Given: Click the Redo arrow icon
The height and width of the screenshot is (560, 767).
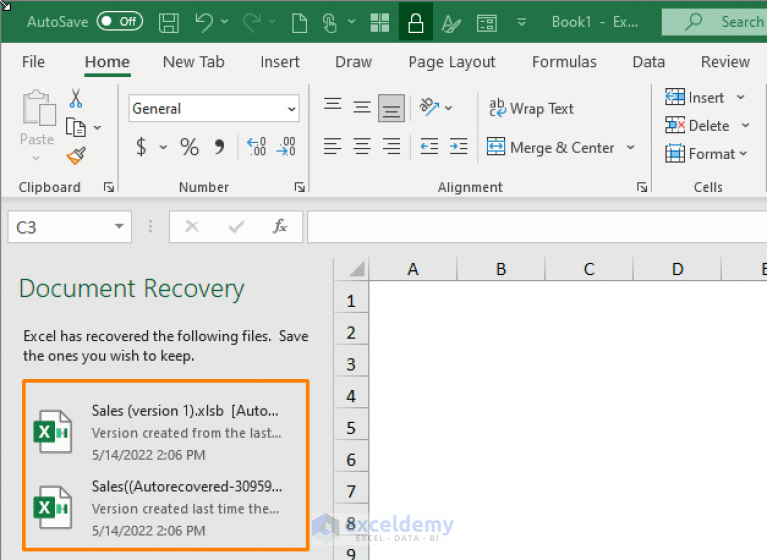Looking at the screenshot, I should (x=252, y=22).
